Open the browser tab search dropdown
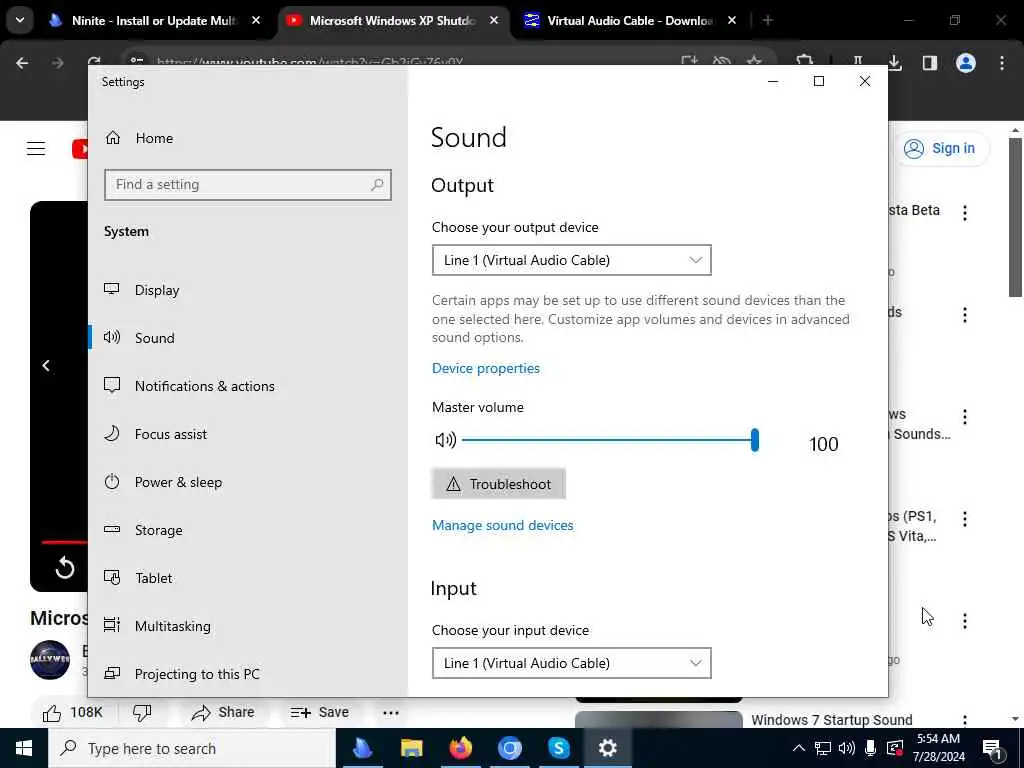The image size is (1024, 768). click(20, 20)
